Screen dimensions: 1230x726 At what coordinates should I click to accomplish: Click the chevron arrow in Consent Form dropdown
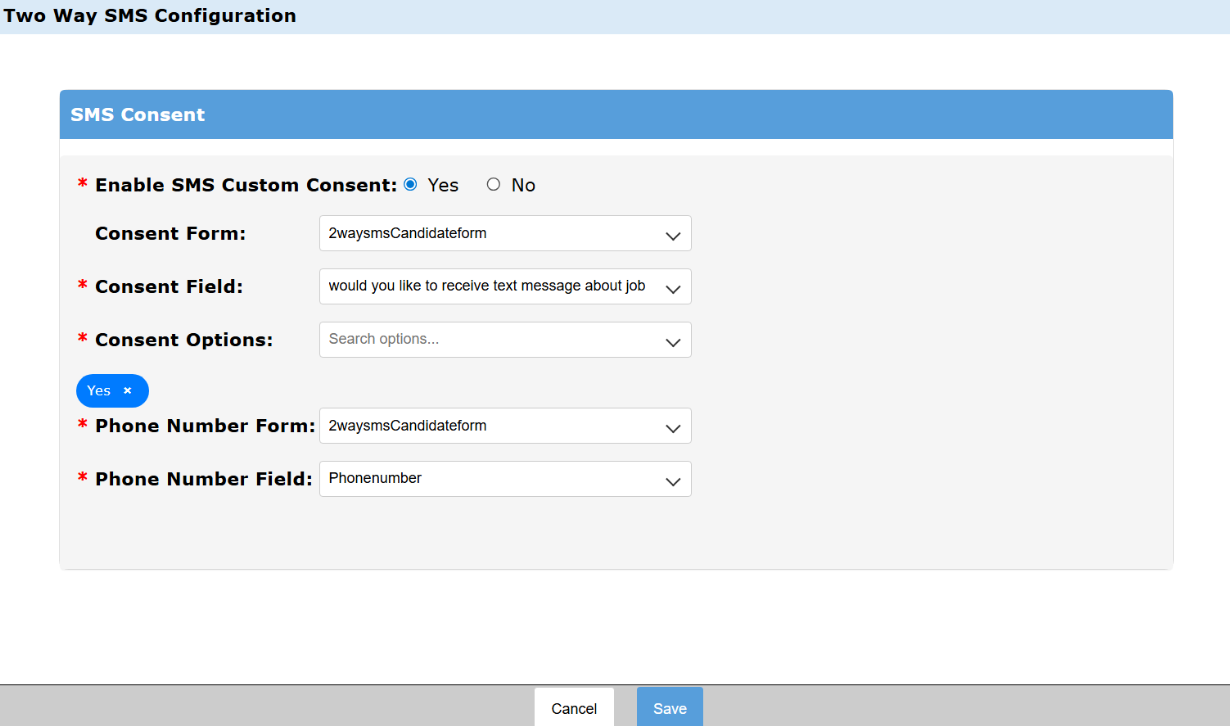click(673, 236)
